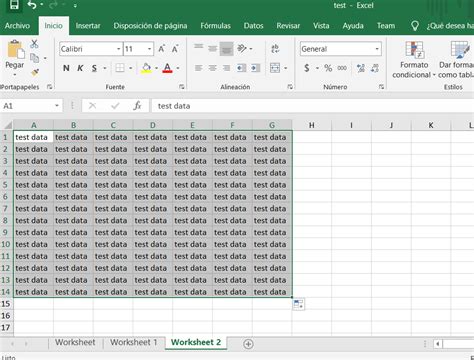474x360 pixels.
Task: Increase font size with large A icon
Action: 162,49
